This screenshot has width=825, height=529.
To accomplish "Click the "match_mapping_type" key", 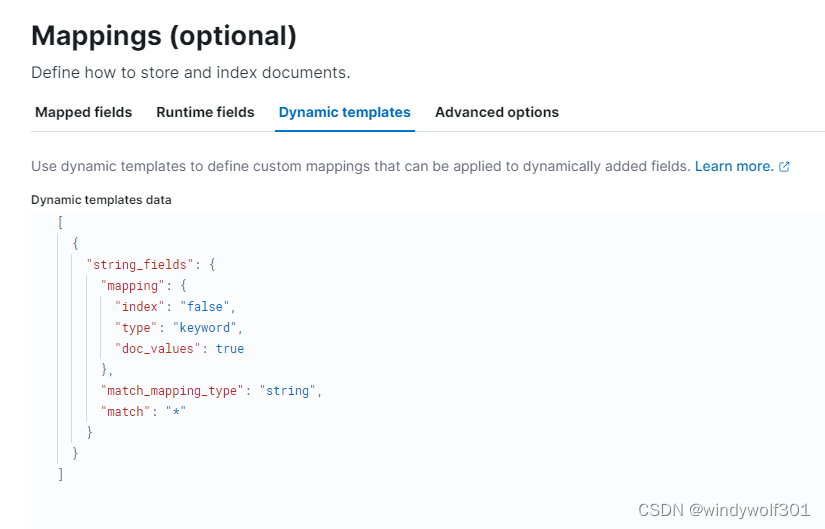I will point(173,391).
